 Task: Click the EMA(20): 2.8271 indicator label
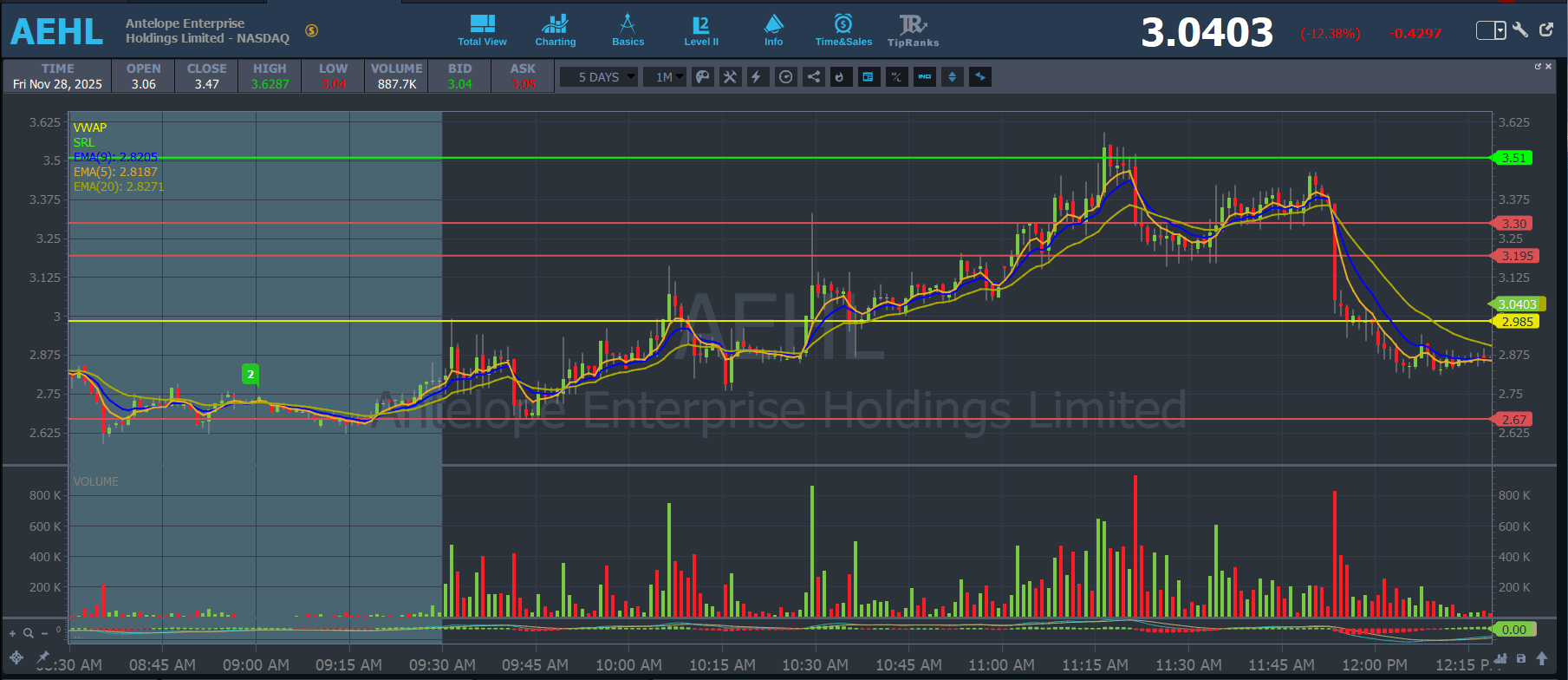(x=119, y=186)
